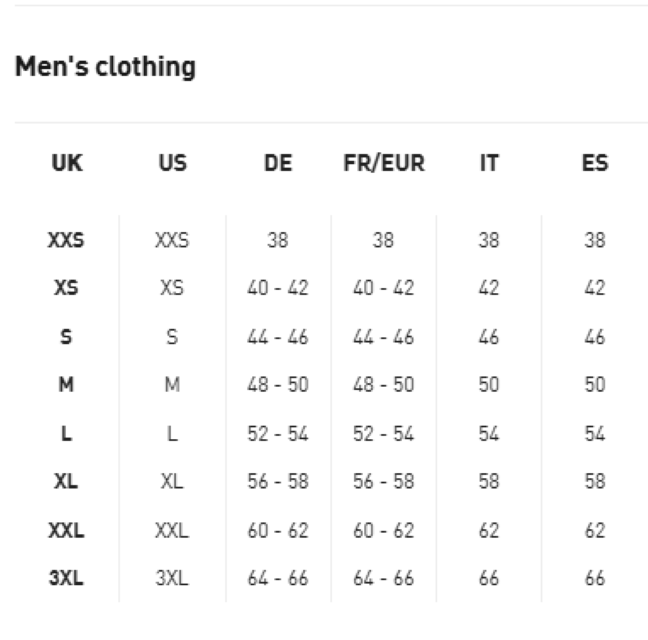Screen dimensions: 648x640
Task: Click the UK L size row label
Action: (x=66, y=434)
